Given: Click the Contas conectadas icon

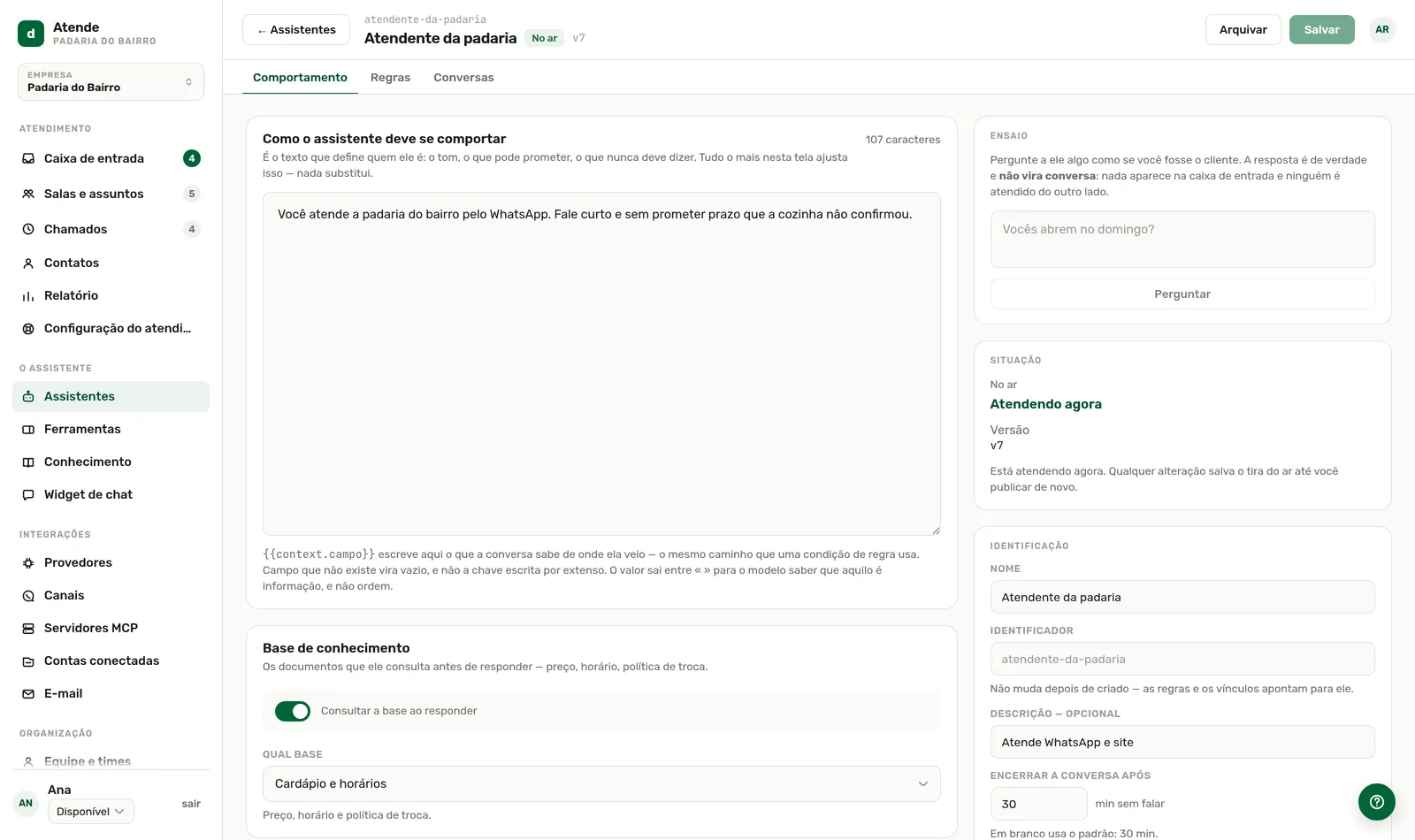Looking at the screenshot, I should 28,661.
